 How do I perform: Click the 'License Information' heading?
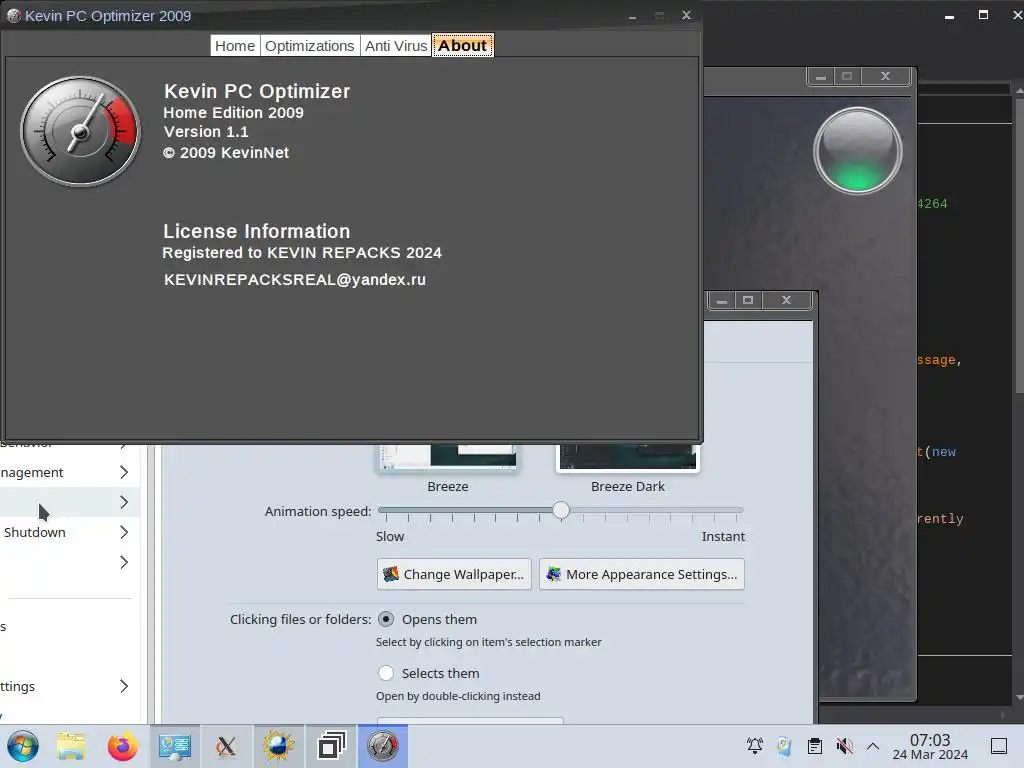pos(257,231)
